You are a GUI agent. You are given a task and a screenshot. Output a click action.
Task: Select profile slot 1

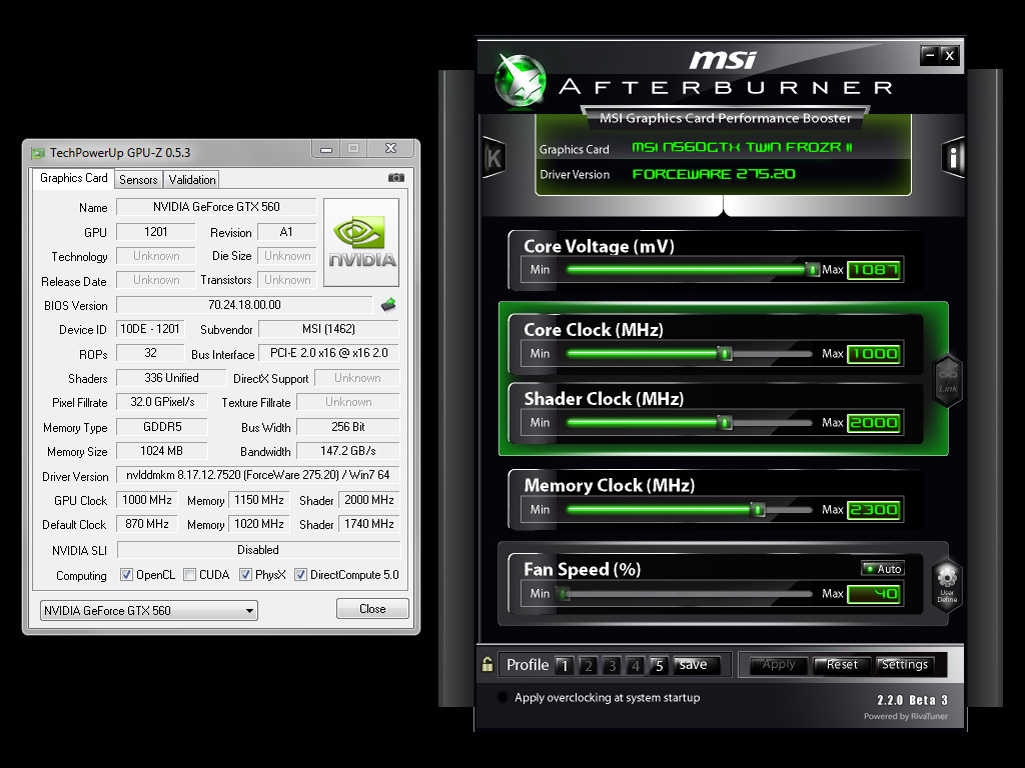tap(565, 665)
